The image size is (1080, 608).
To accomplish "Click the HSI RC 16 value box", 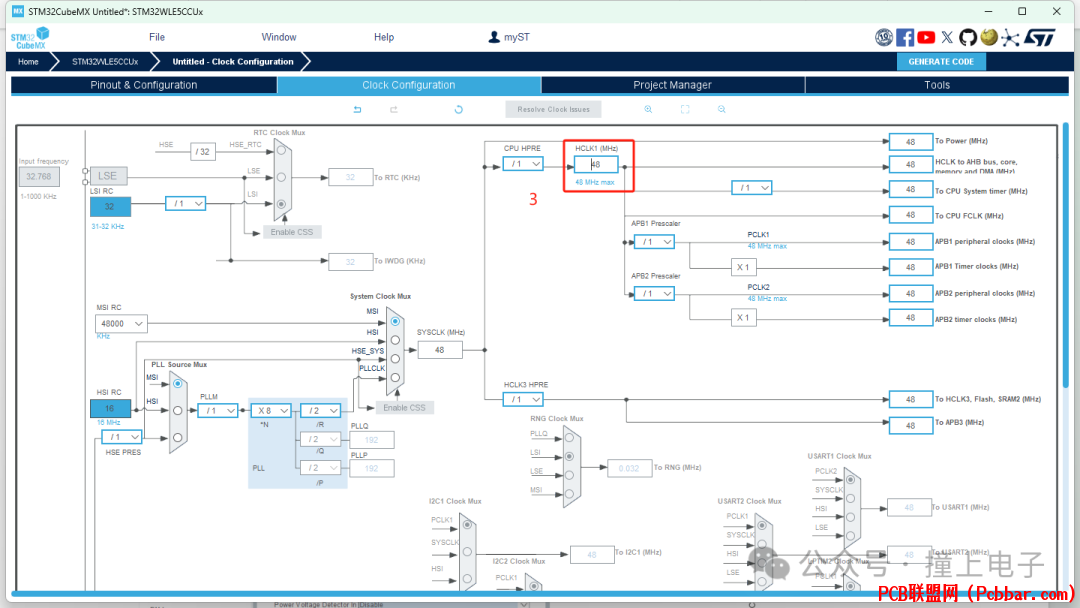I will [x=110, y=408].
